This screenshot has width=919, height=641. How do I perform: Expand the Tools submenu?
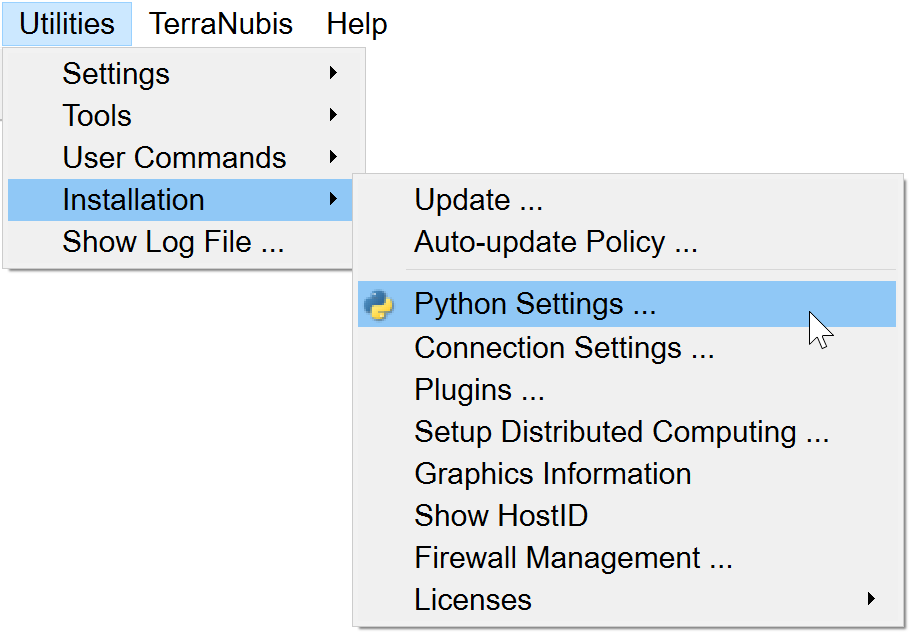click(97, 116)
